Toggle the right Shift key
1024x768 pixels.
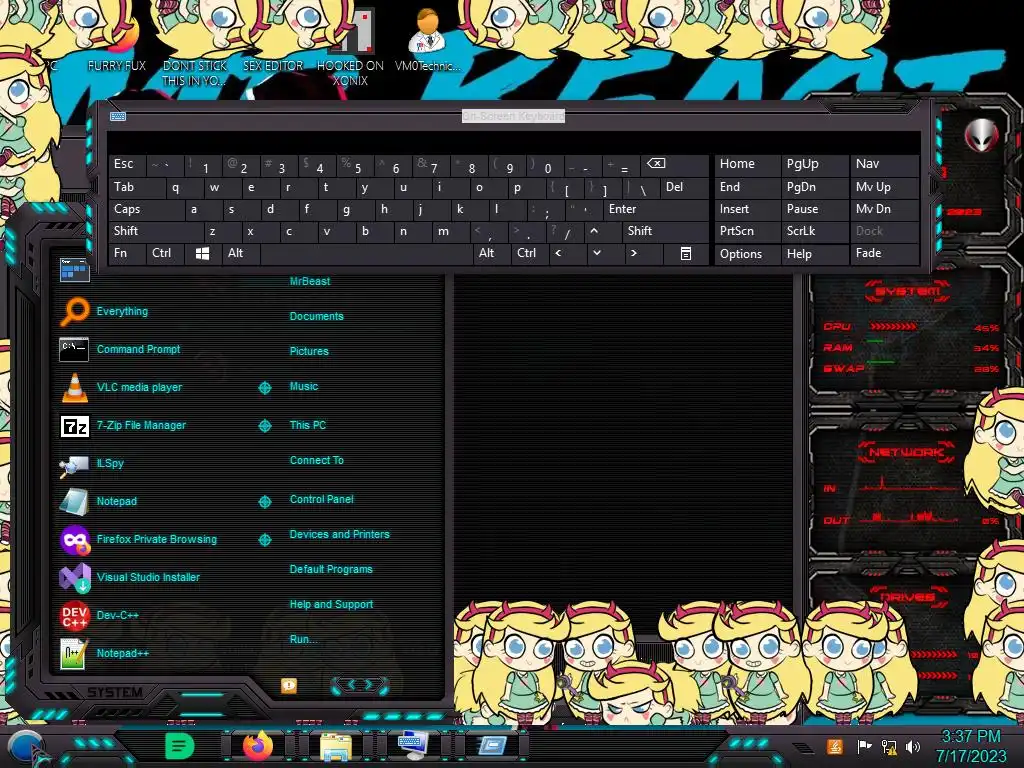tap(665, 231)
